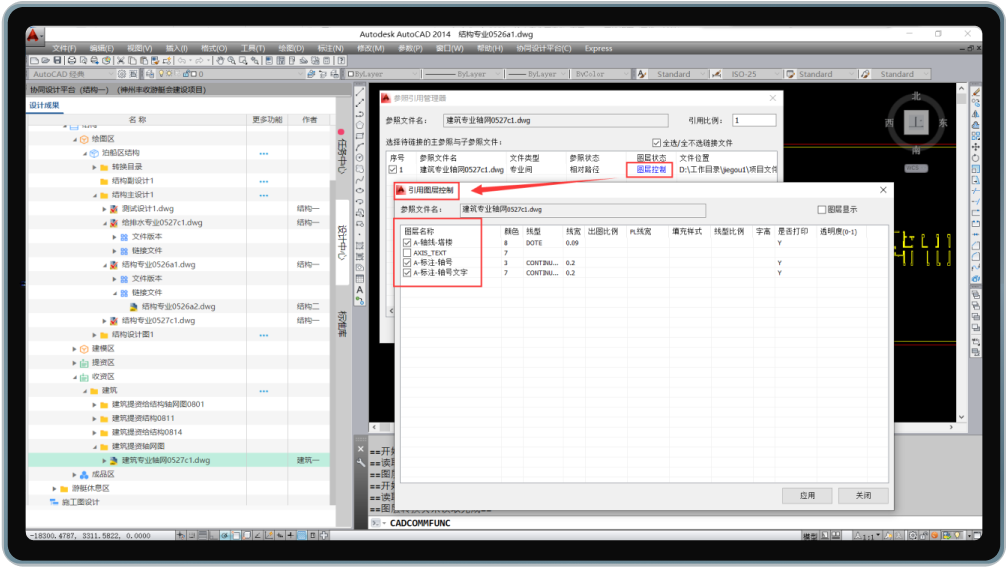1006x567 pixels.
Task: Click the red dot icon on side panel
Action: point(341,132)
